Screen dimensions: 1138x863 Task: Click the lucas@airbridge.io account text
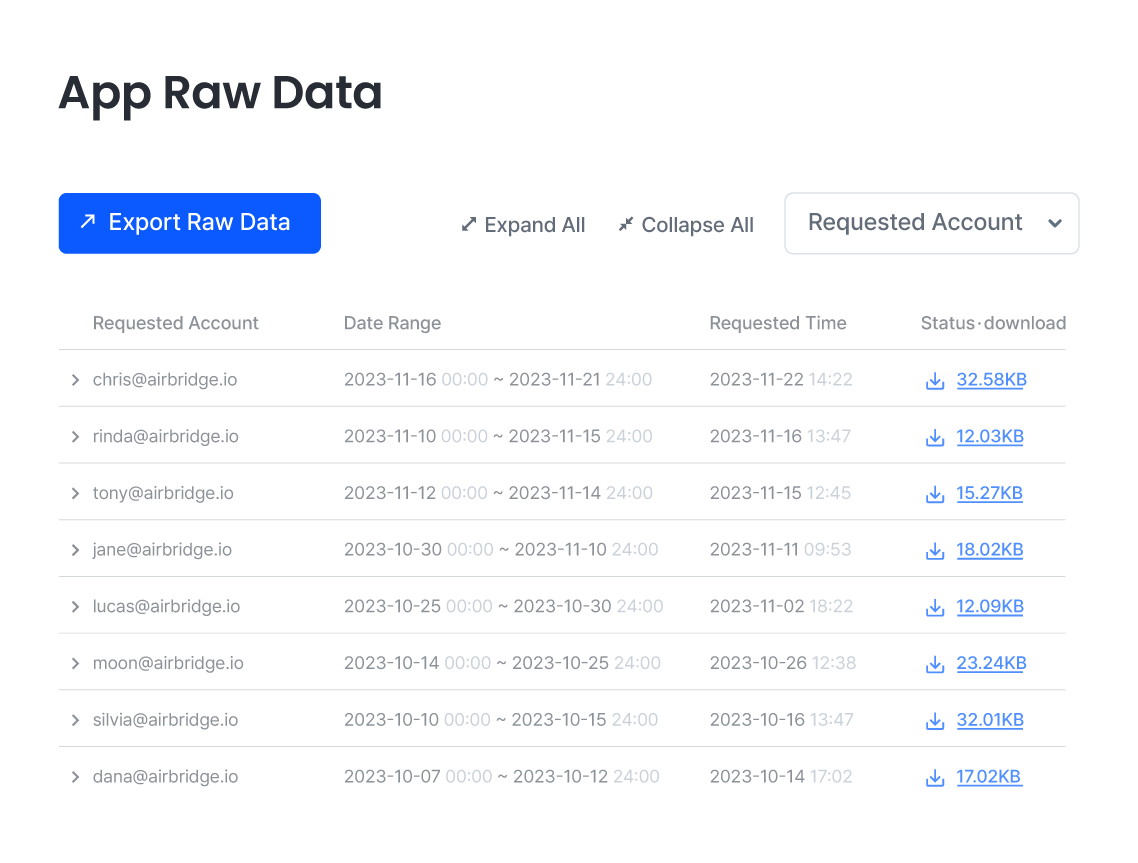(166, 606)
